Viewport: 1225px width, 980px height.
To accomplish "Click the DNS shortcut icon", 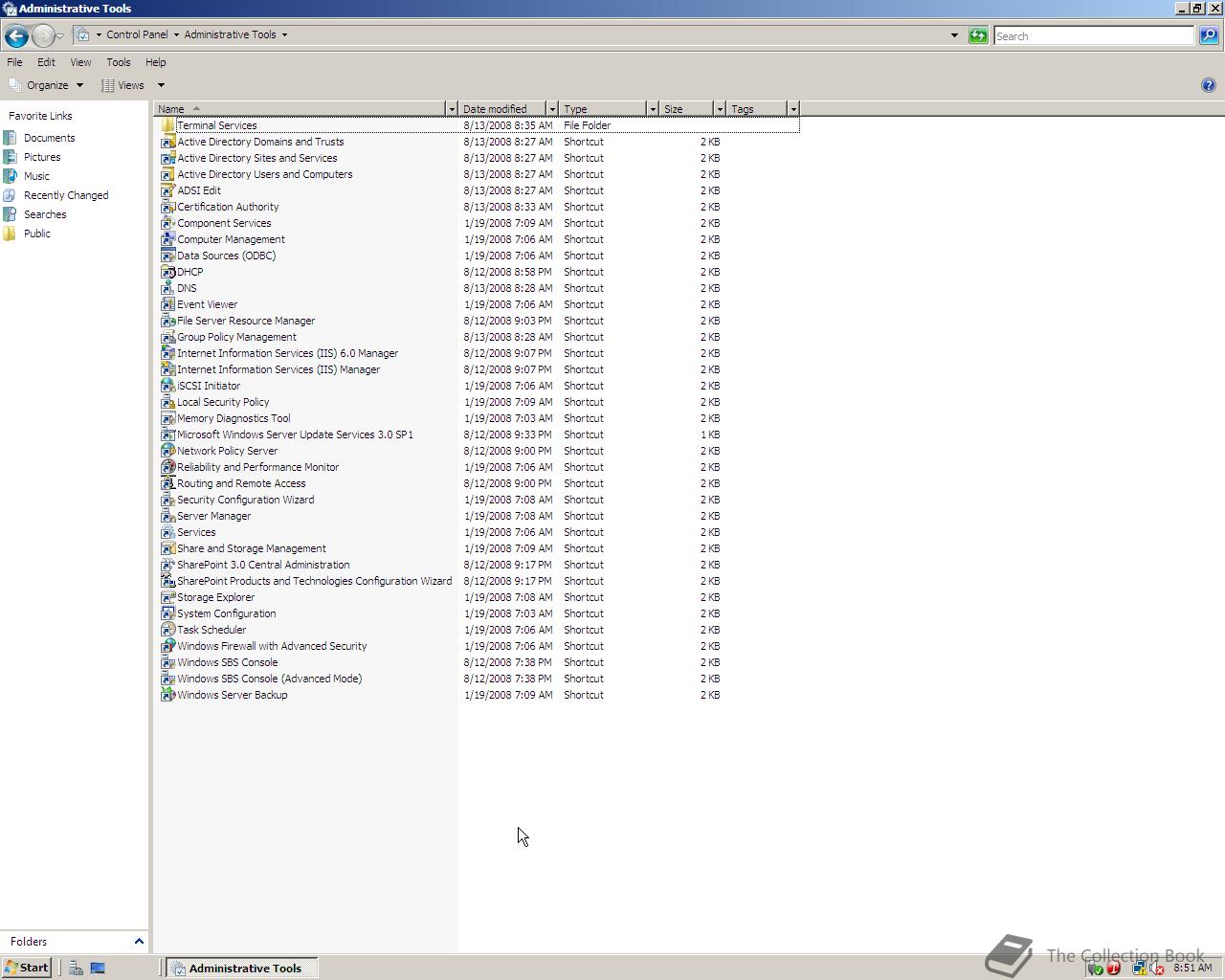I will point(167,288).
